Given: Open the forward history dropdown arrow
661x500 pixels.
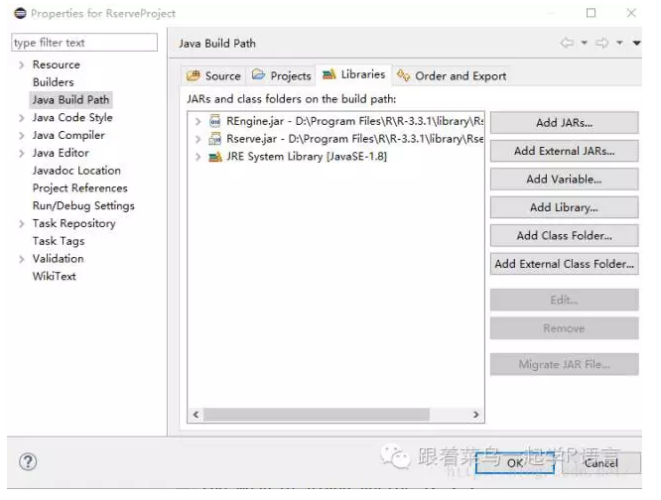Looking at the screenshot, I should pyautogui.click(x=620, y=43).
